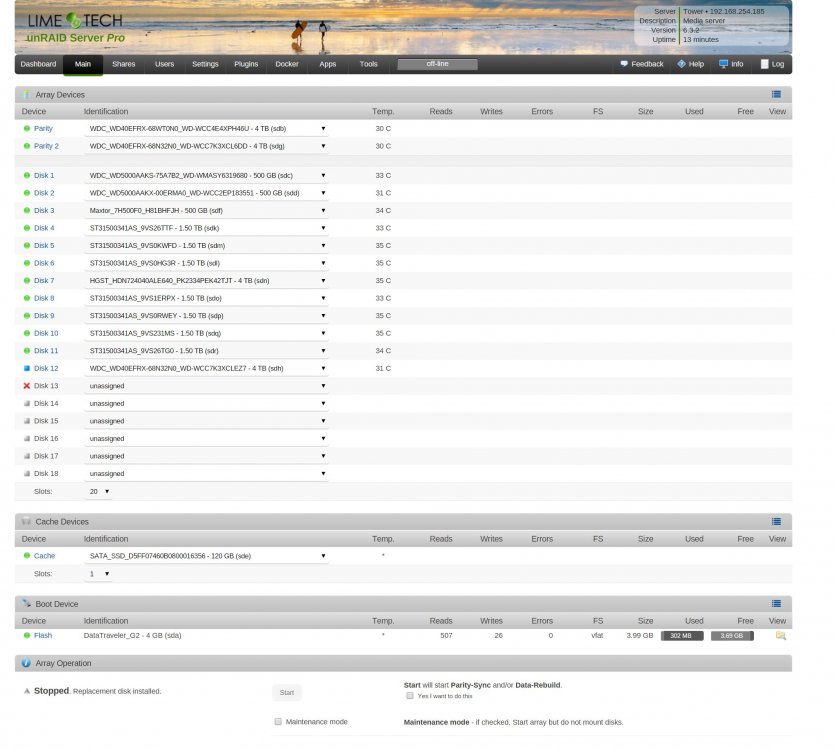
Task: Open the Tools tab
Action: 368,64
